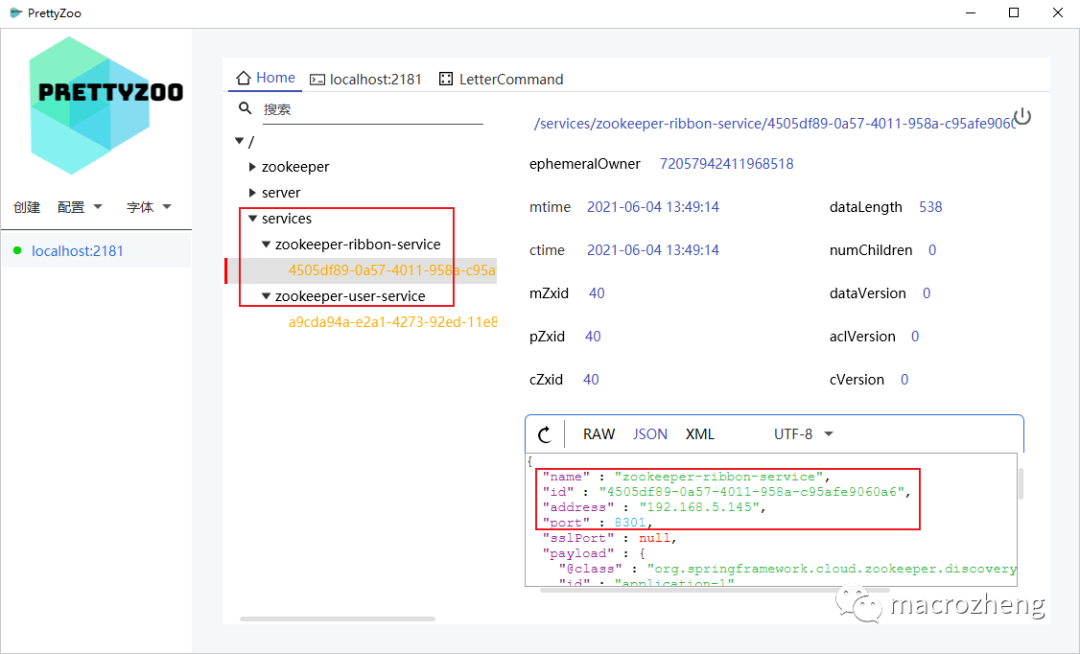Click the "@class" line in the payload
1080x654 pixels.
click(x=787, y=569)
